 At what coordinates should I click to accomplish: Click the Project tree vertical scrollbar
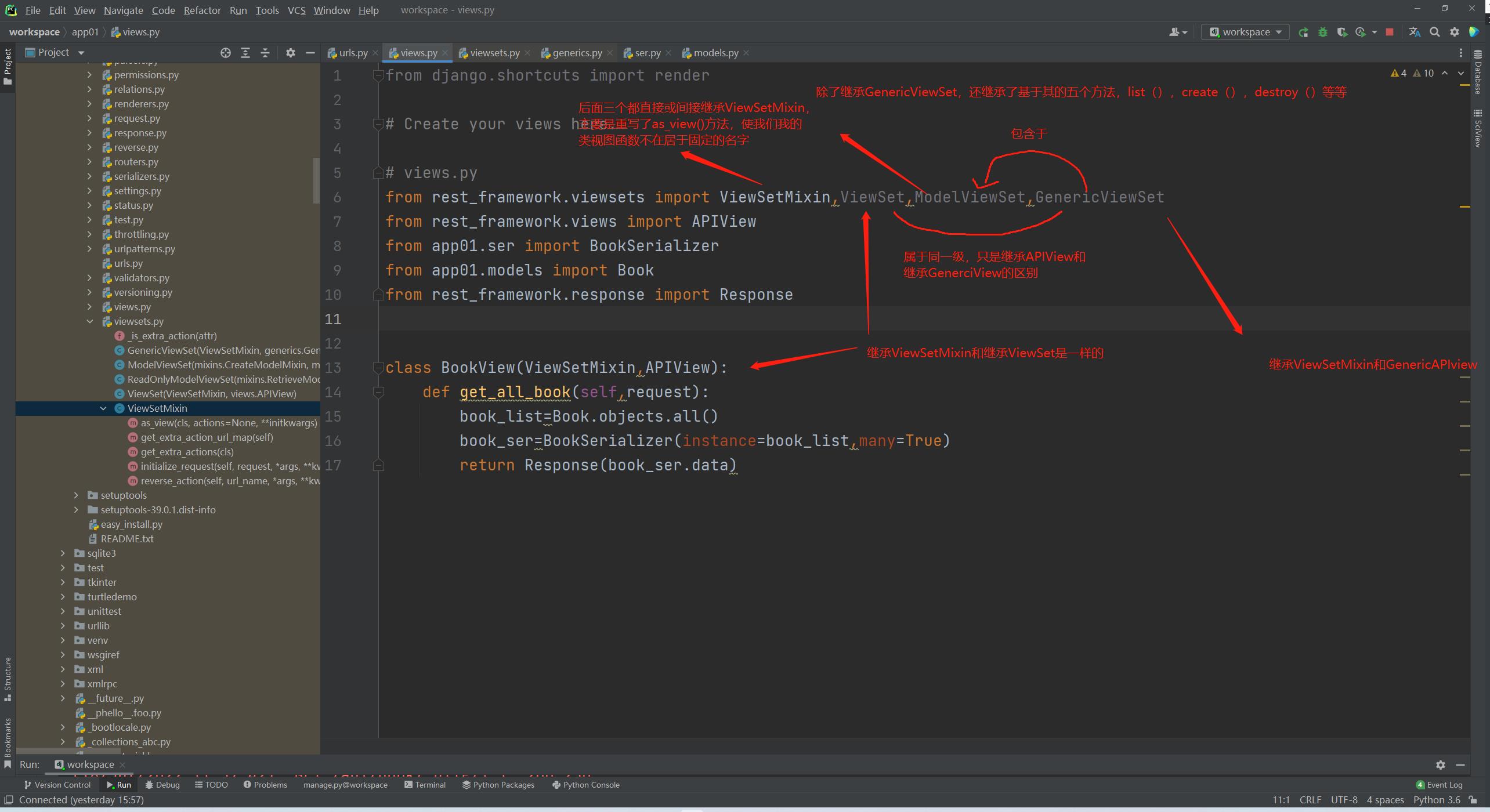pyautogui.click(x=316, y=180)
